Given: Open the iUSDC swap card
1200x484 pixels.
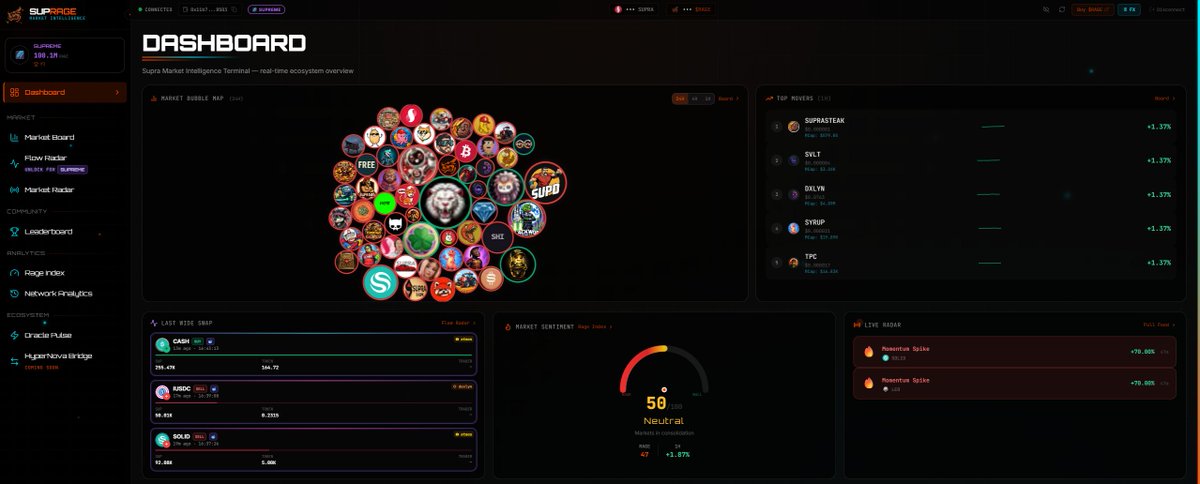Looking at the screenshot, I should coord(314,402).
